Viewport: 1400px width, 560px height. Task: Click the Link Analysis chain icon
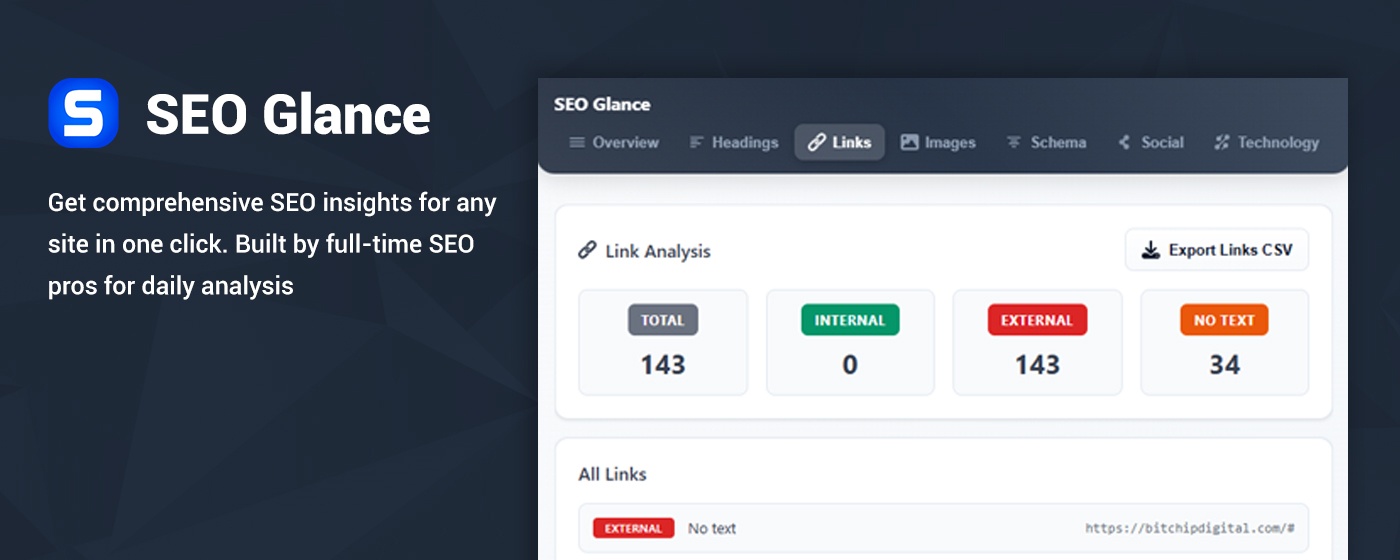point(588,250)
